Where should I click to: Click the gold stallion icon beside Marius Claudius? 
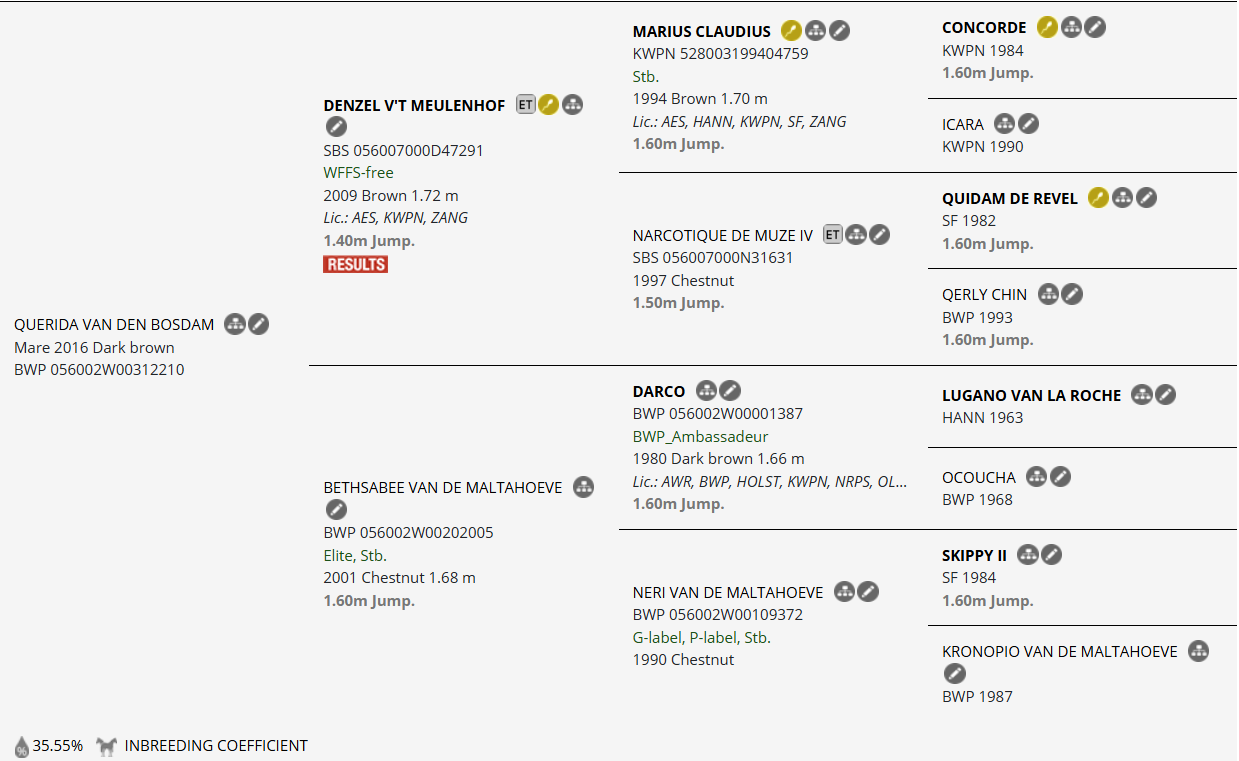[x=792, y=31]
